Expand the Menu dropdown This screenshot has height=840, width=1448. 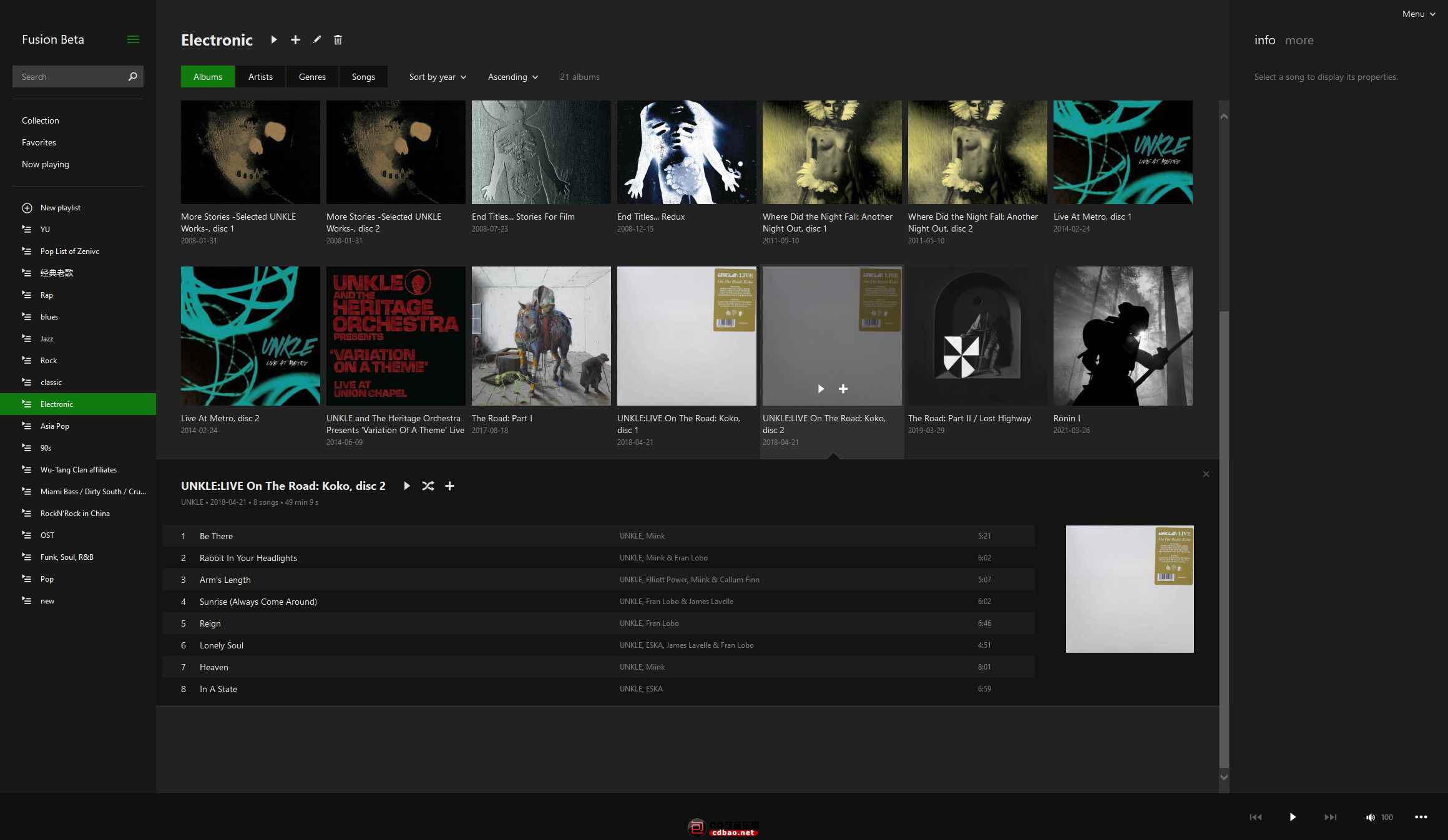tap(1418, 14)
